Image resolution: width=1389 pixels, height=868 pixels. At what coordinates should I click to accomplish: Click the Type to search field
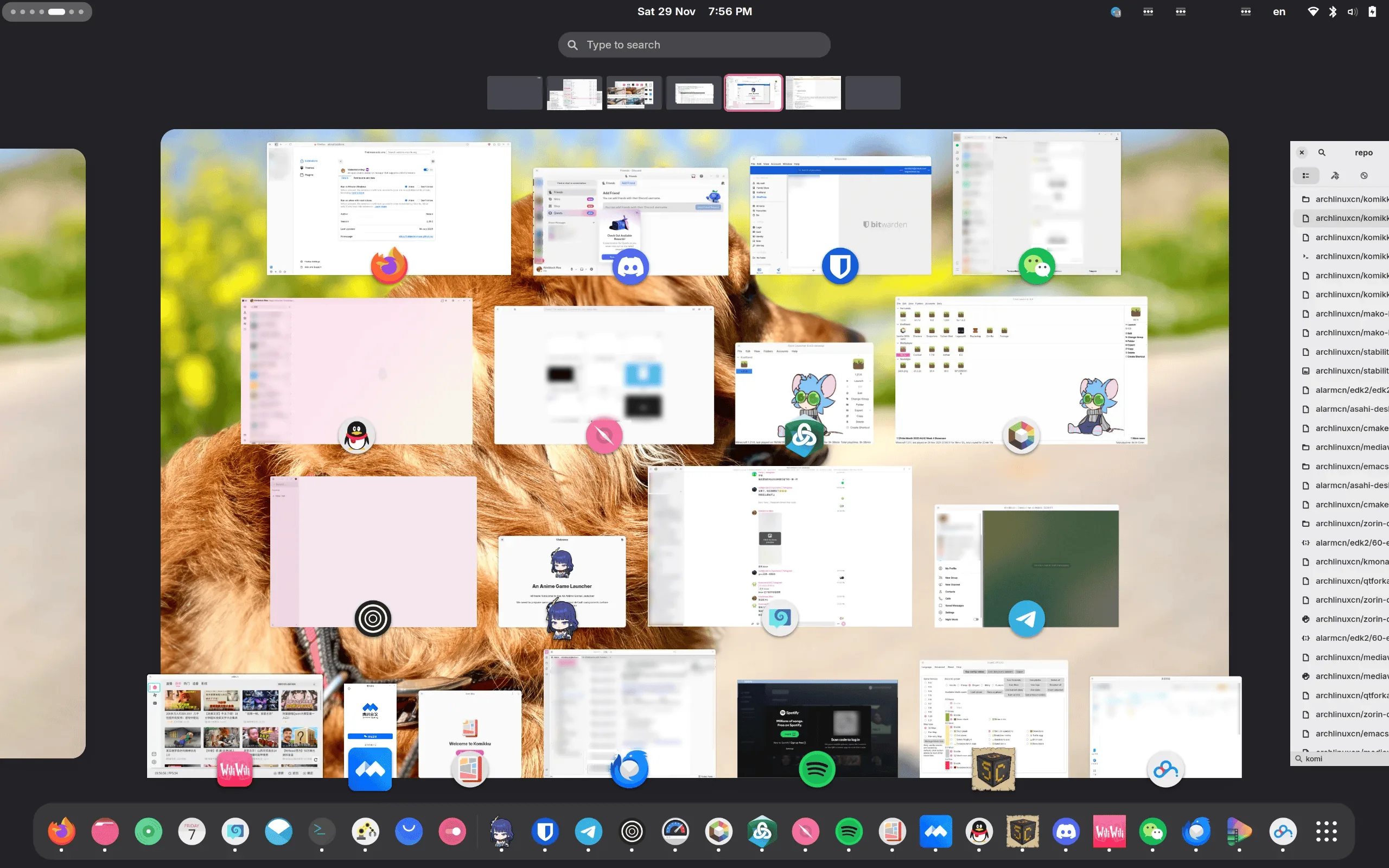[x=693, y=44]
